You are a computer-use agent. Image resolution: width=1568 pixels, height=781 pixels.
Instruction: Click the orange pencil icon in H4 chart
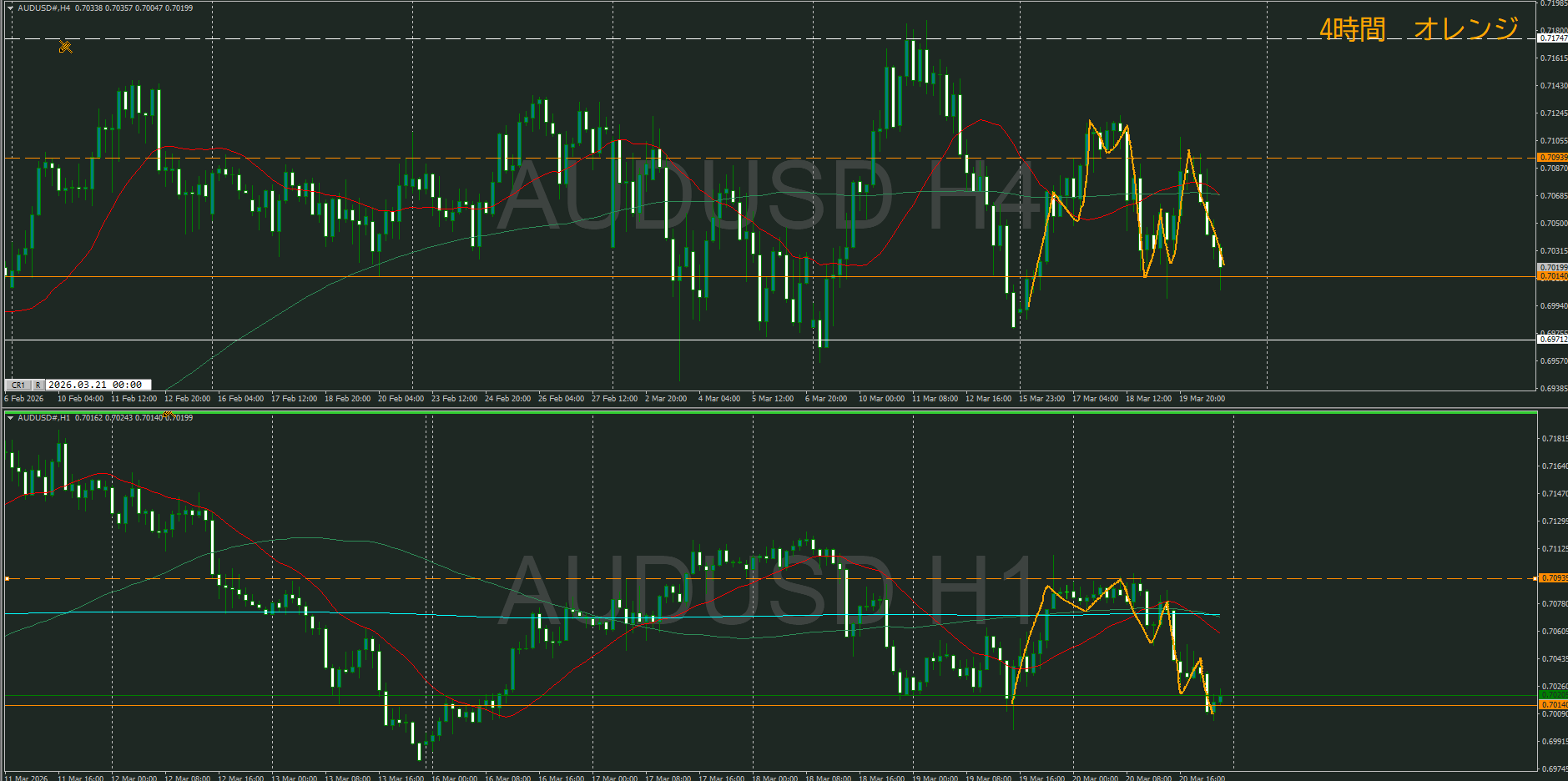(x=65, y=47)
